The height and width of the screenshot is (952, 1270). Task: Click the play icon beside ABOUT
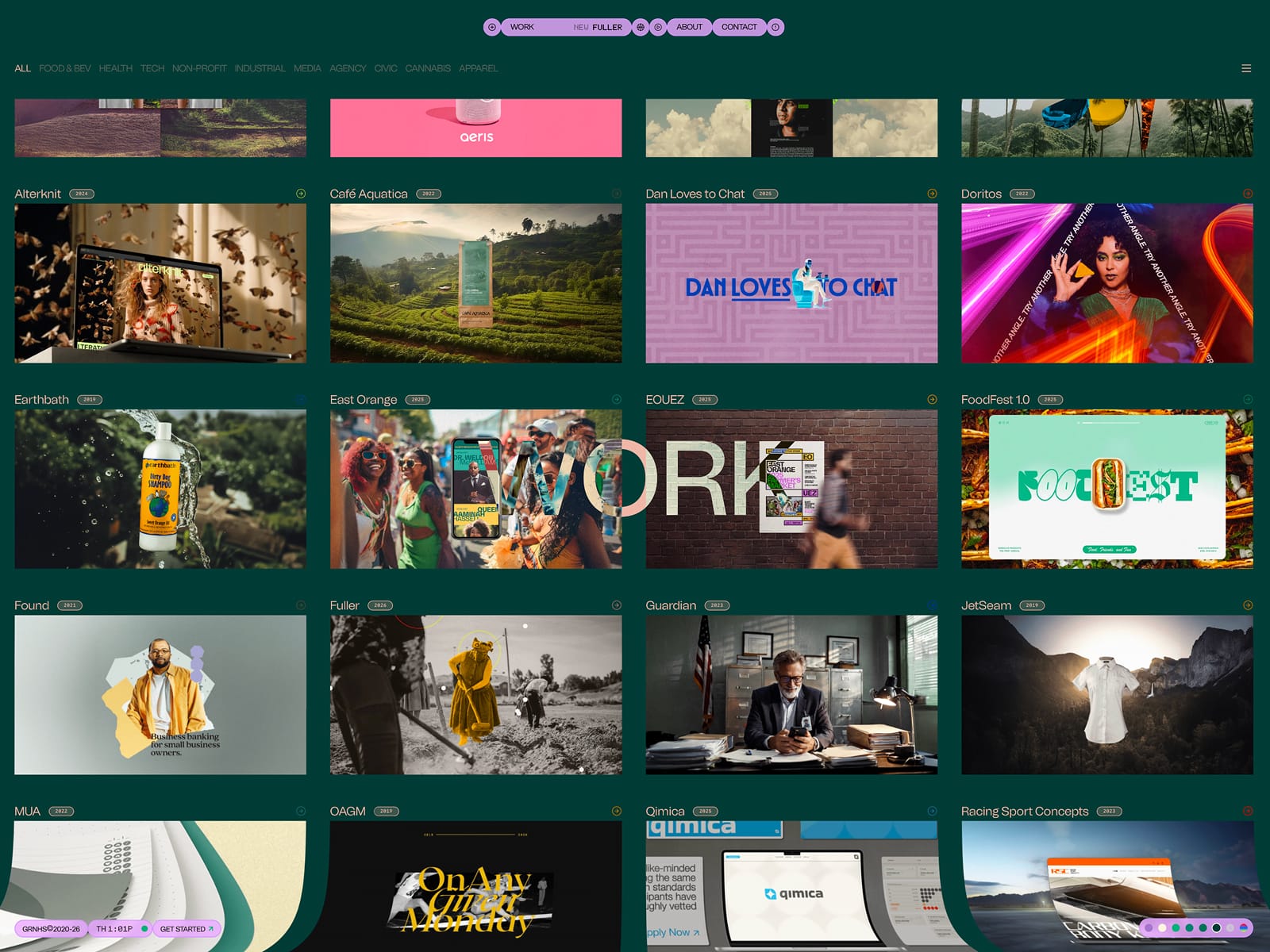click(658, 27)
